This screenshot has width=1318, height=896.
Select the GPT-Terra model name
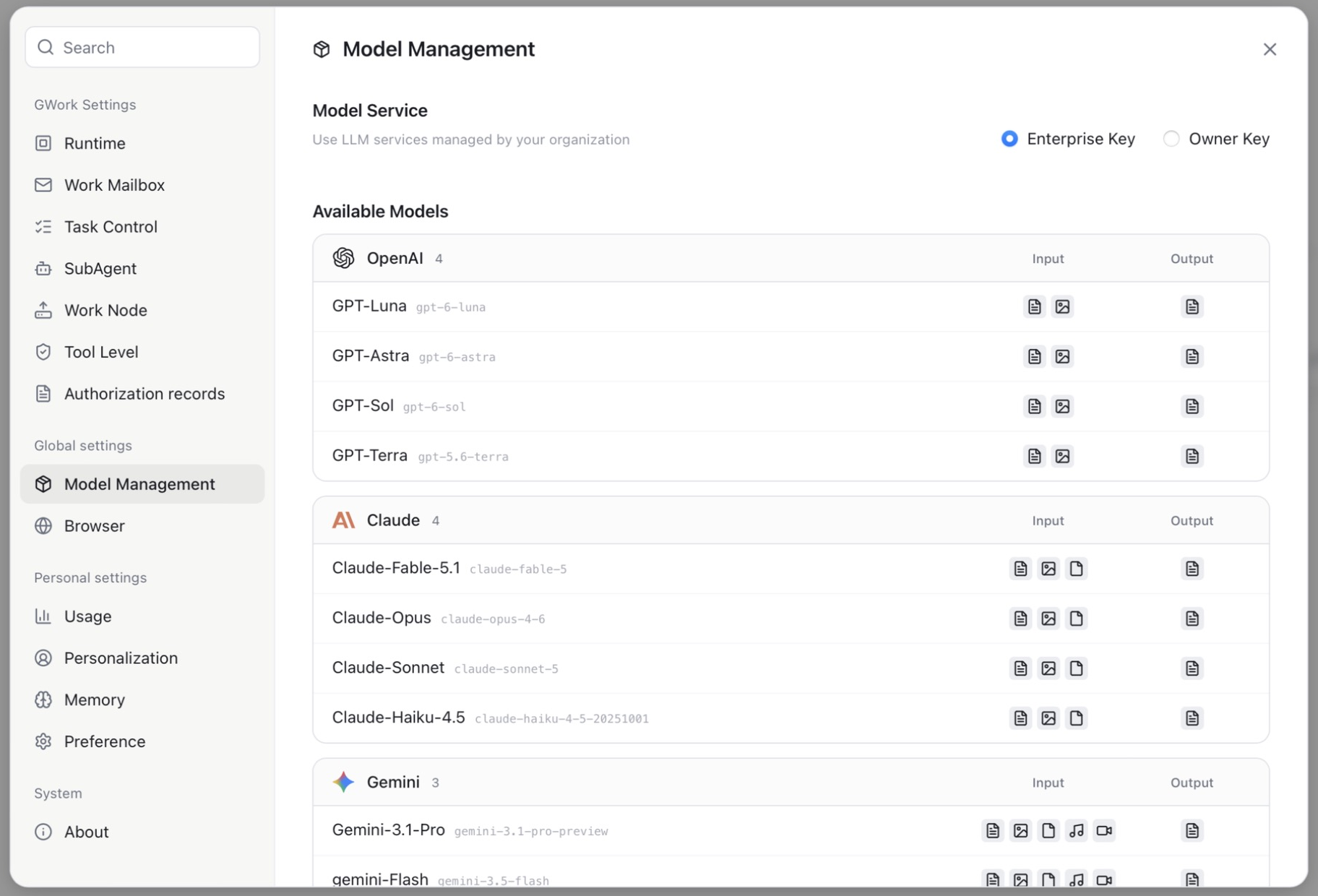click(x=370, y=456)
